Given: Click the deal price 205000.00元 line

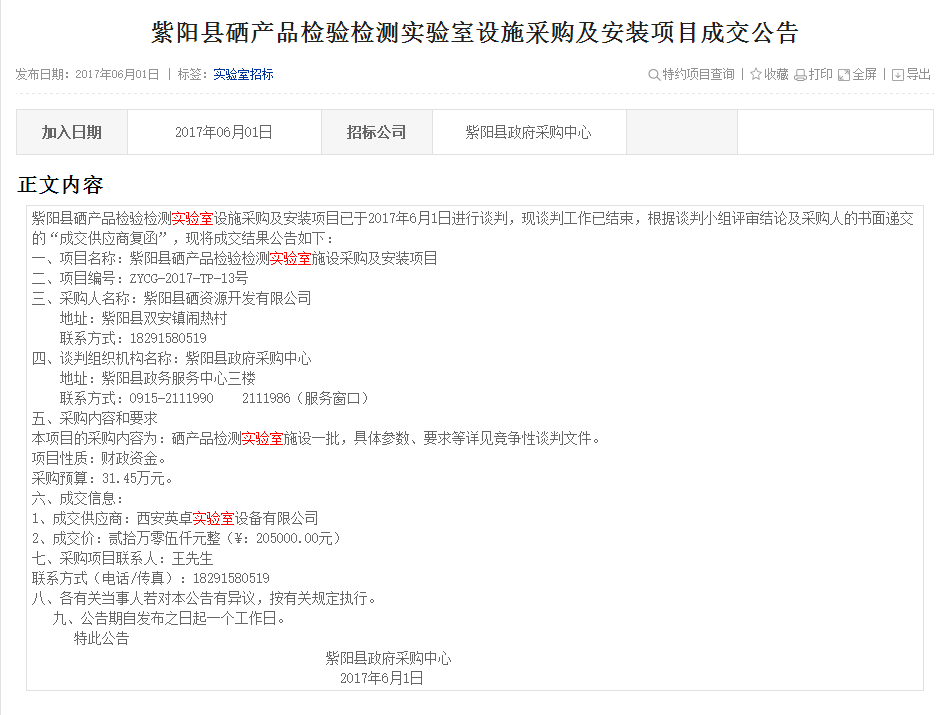Looking at the screenshot, I should point(191,538).
